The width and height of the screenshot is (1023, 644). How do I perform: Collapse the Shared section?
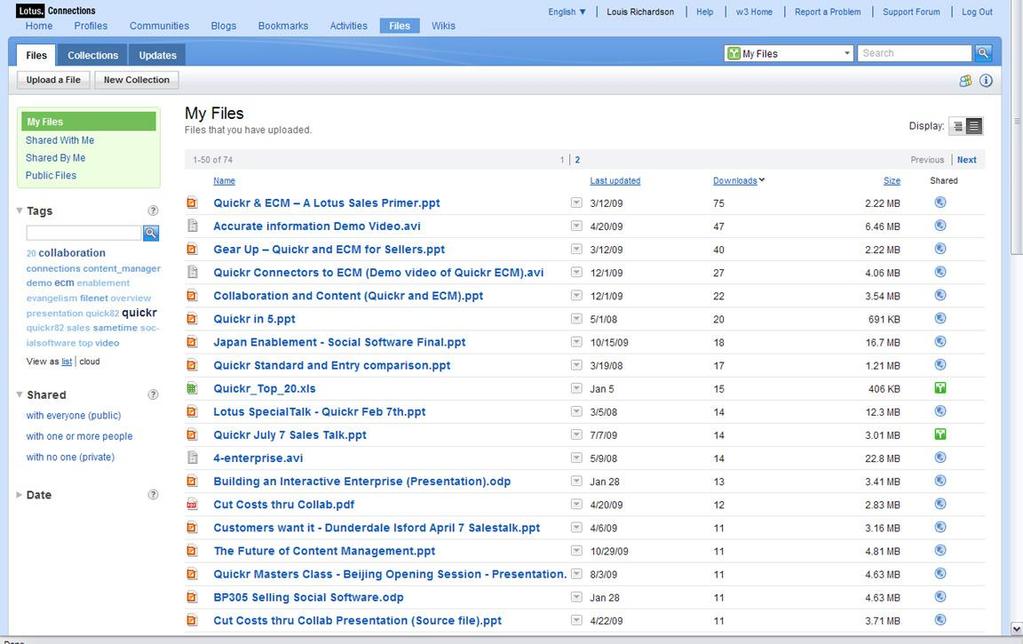20,395
